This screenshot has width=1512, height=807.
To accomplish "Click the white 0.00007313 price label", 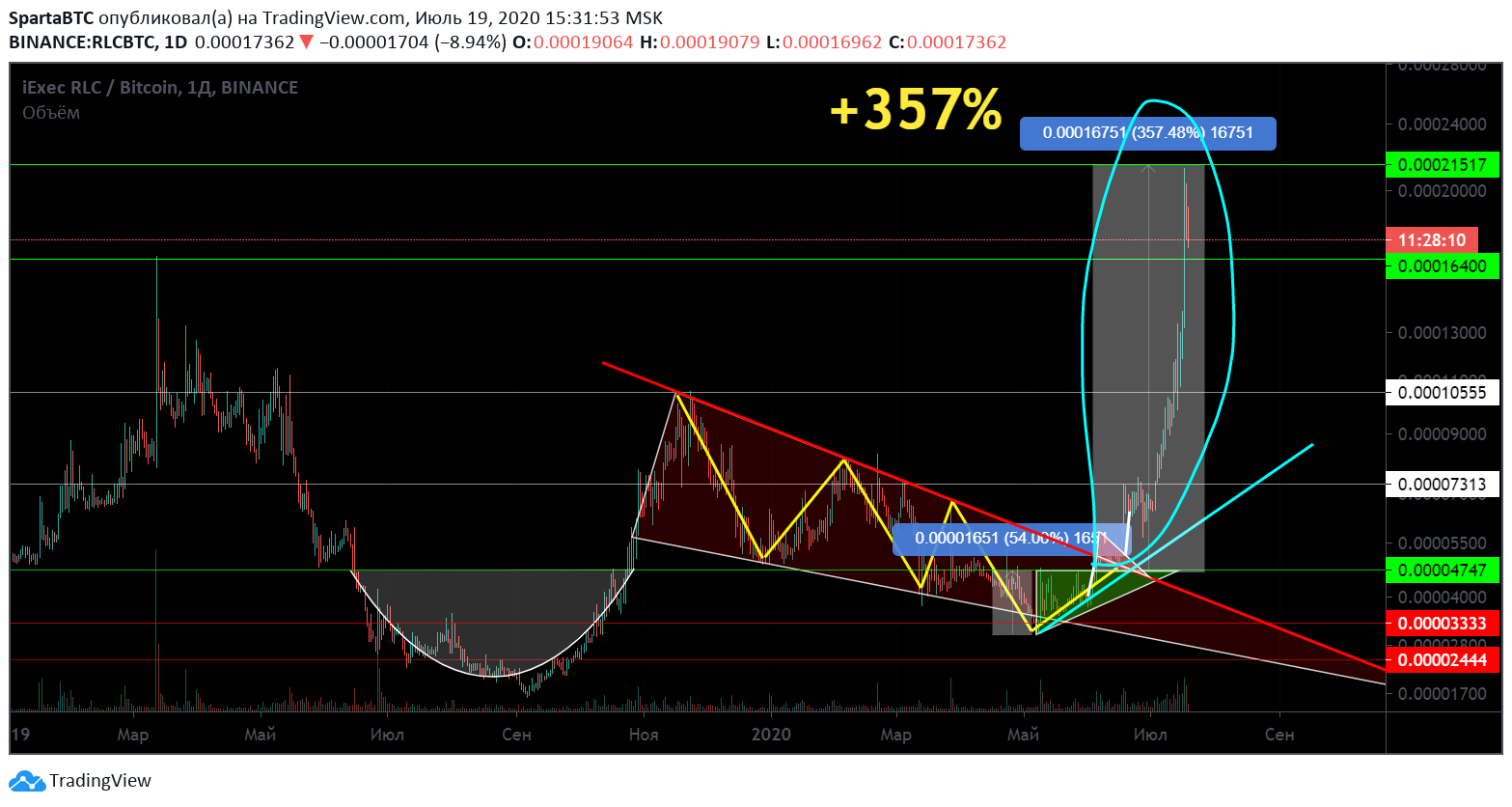I will tap(1443, 485).
